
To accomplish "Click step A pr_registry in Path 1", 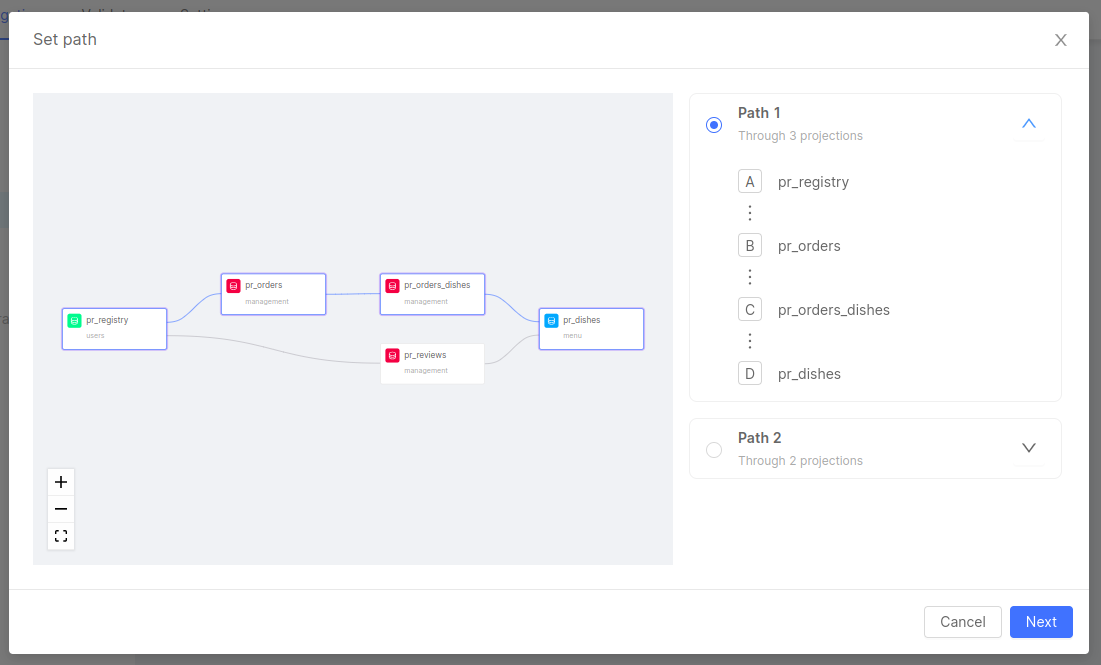I will [x=813, y=182].
